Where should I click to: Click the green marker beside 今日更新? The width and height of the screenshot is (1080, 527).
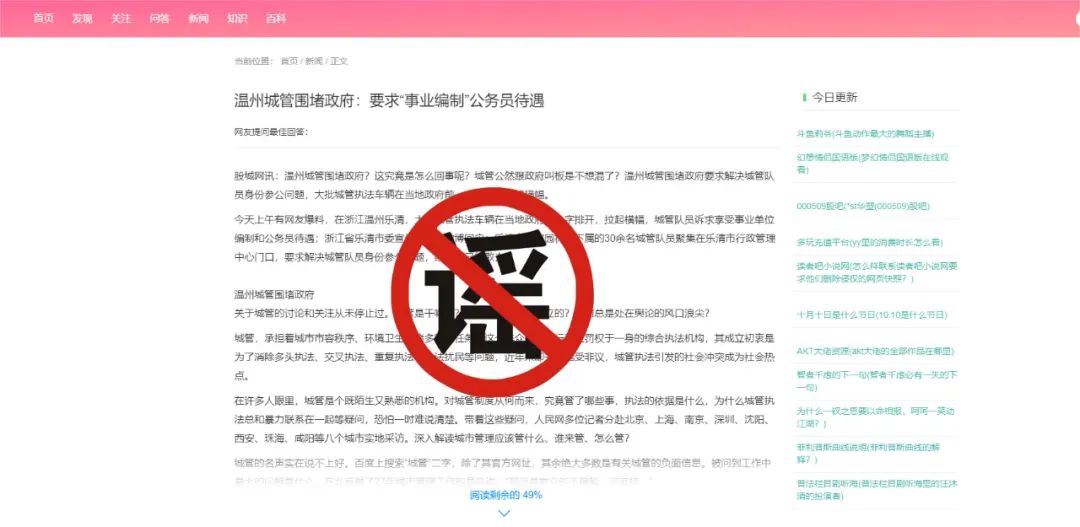pos(804,98)
